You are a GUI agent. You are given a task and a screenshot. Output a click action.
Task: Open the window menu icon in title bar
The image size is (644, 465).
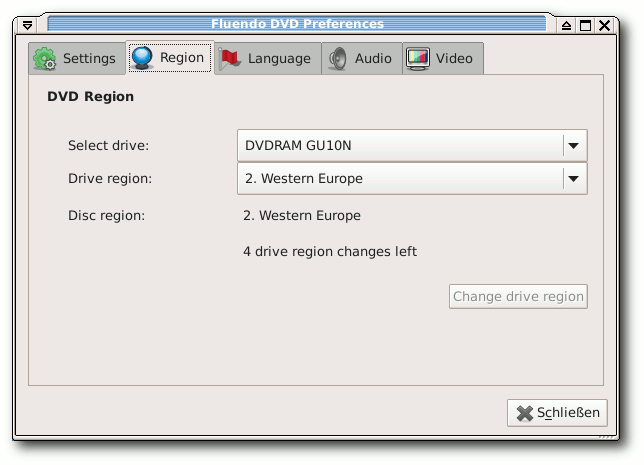(27, 25)
